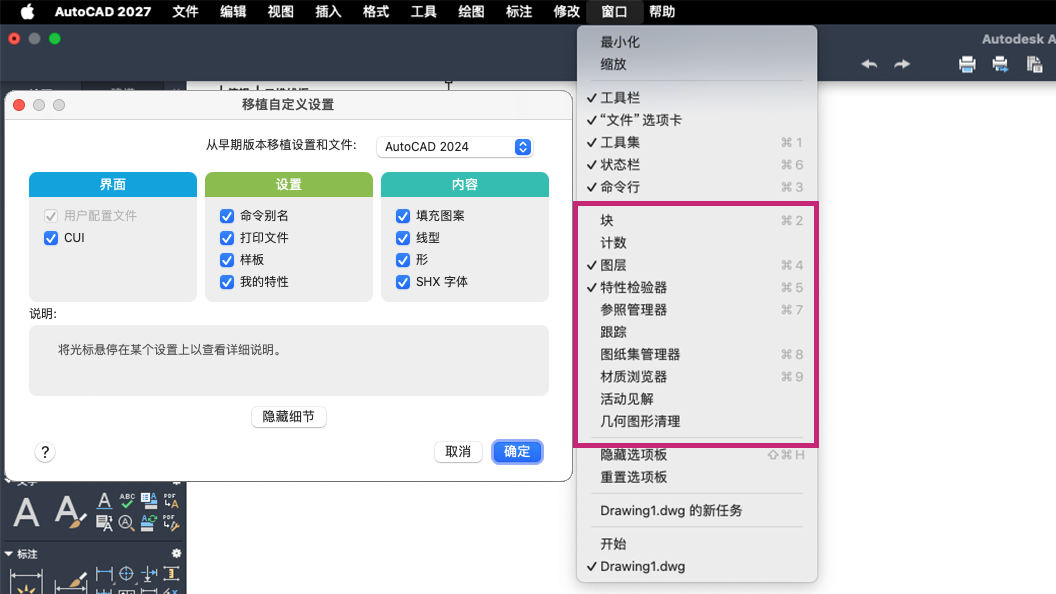This screenshot has height=594, width=1056.
Task: Uncheck the CUI checkbox
Action: [x=51, y=238]
